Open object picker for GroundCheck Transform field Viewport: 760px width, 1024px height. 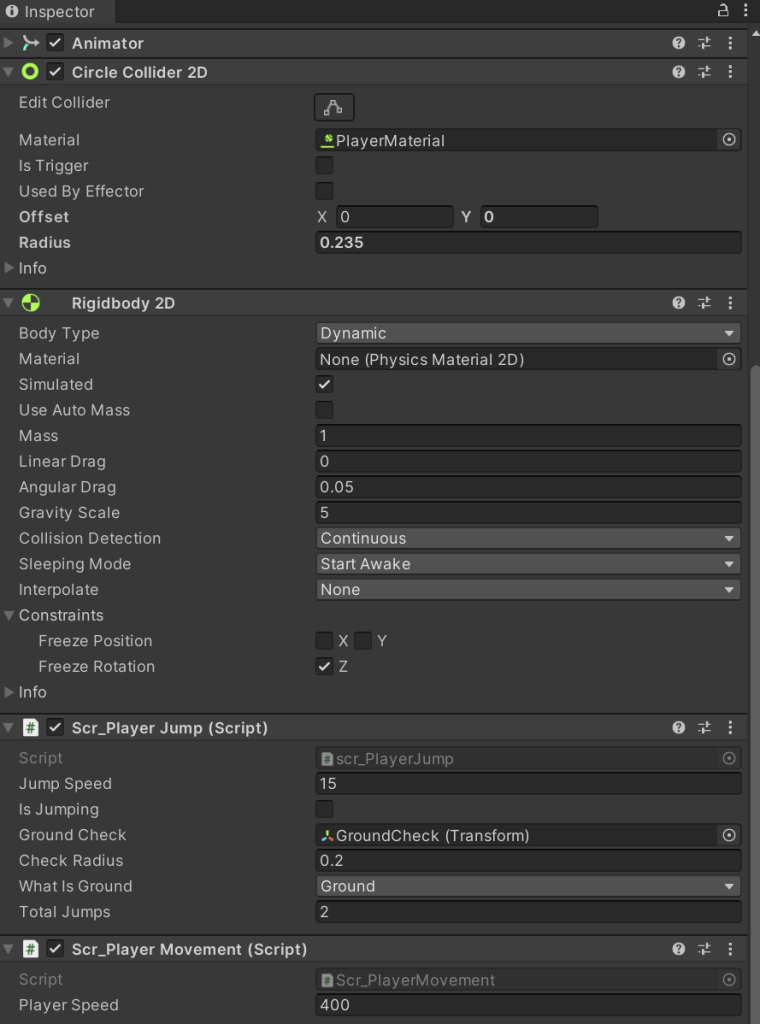click(729, 835)
